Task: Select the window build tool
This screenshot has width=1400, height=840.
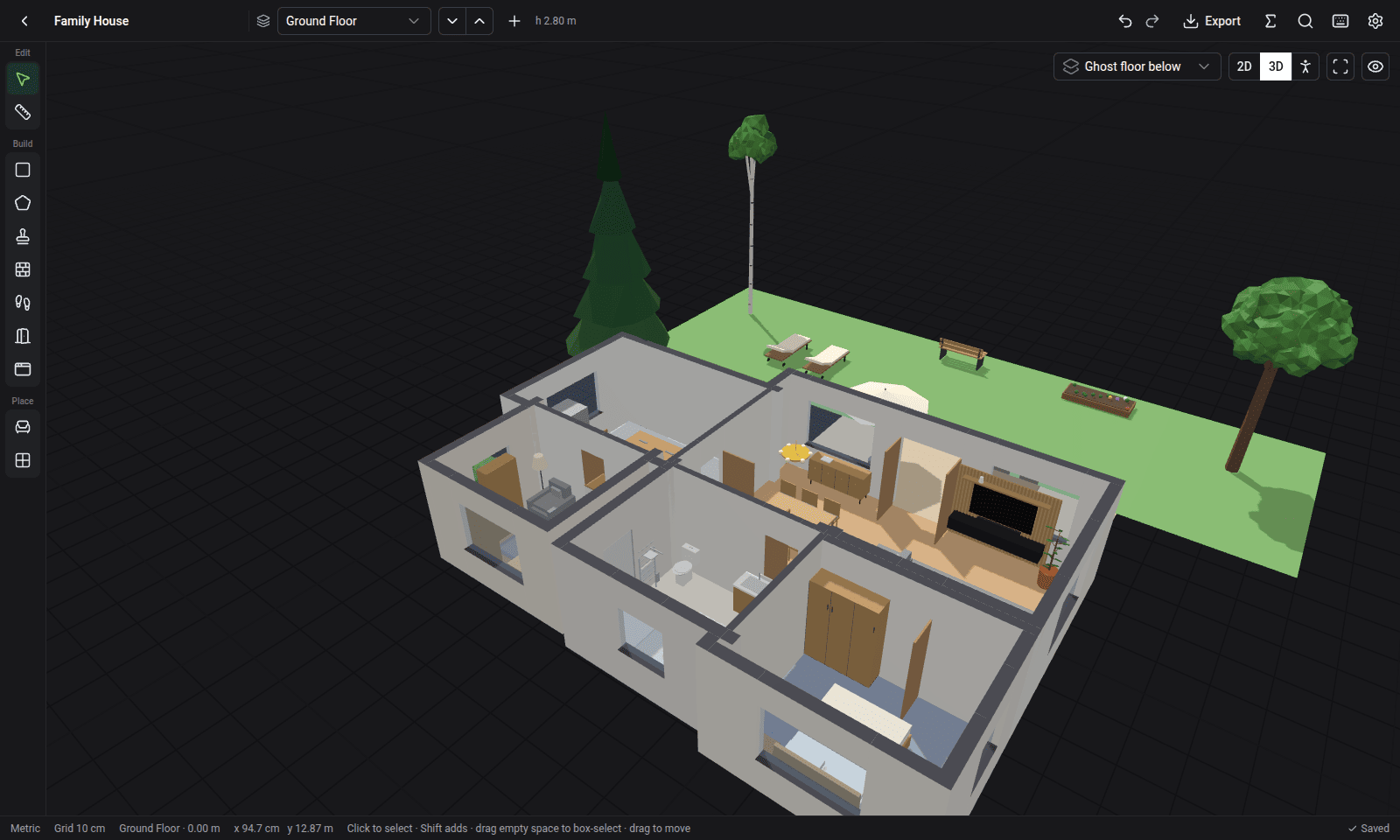Action: click(x=23, y=369)
